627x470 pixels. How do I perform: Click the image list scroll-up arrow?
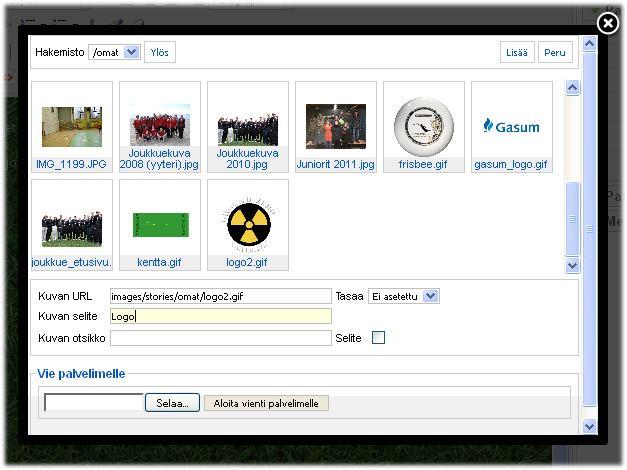(x=572, y=88)
